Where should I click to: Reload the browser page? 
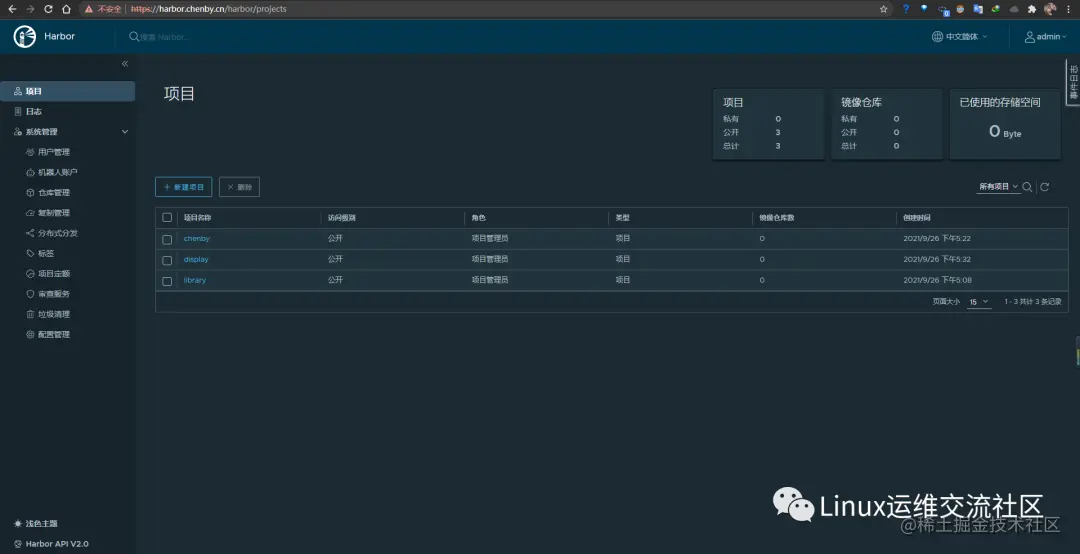click(48, 9)
